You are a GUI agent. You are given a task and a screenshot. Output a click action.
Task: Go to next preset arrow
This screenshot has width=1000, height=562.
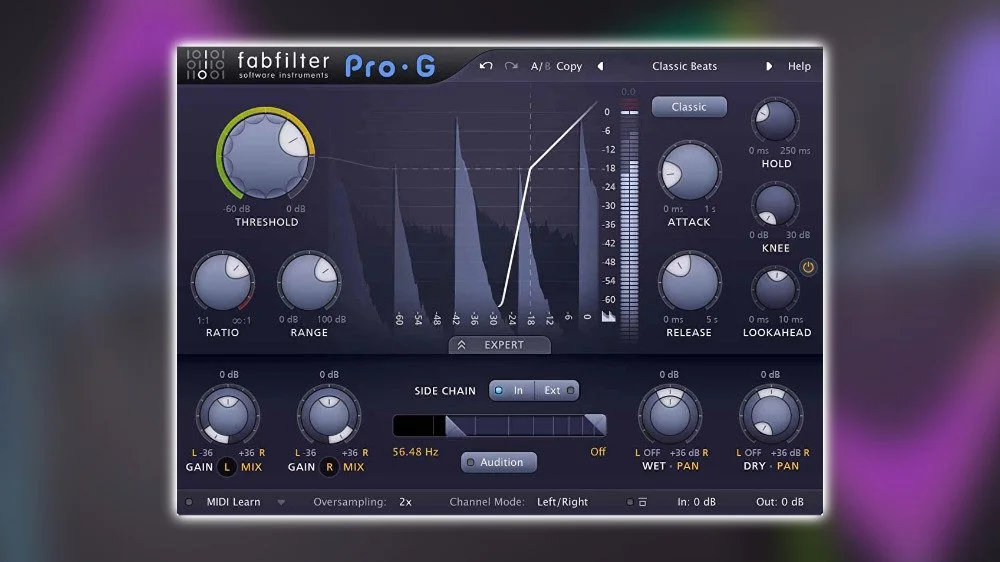[x=768, y=66]
